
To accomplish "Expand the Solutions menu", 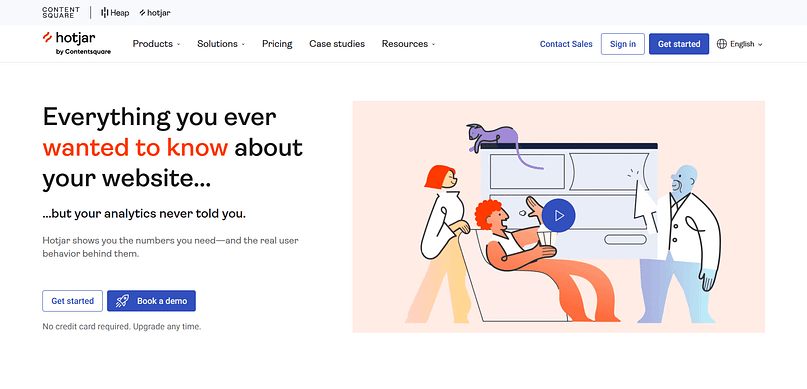I will (221, 44).
